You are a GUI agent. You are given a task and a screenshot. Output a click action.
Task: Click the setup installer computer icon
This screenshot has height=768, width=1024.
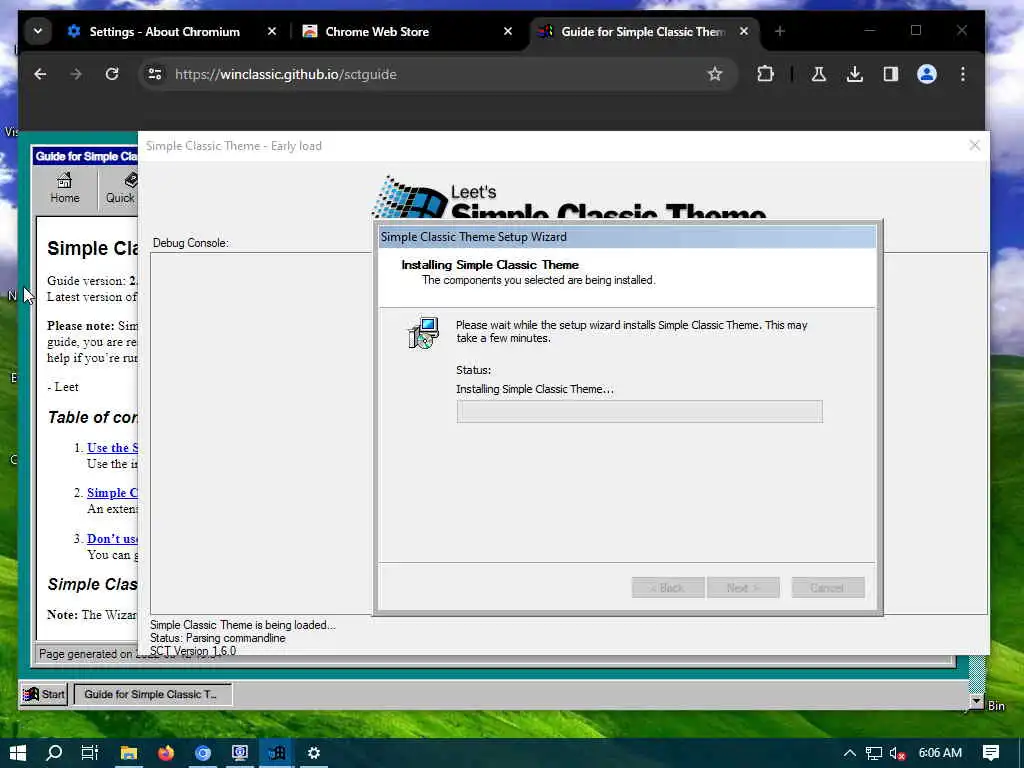(x=424, y=333)
